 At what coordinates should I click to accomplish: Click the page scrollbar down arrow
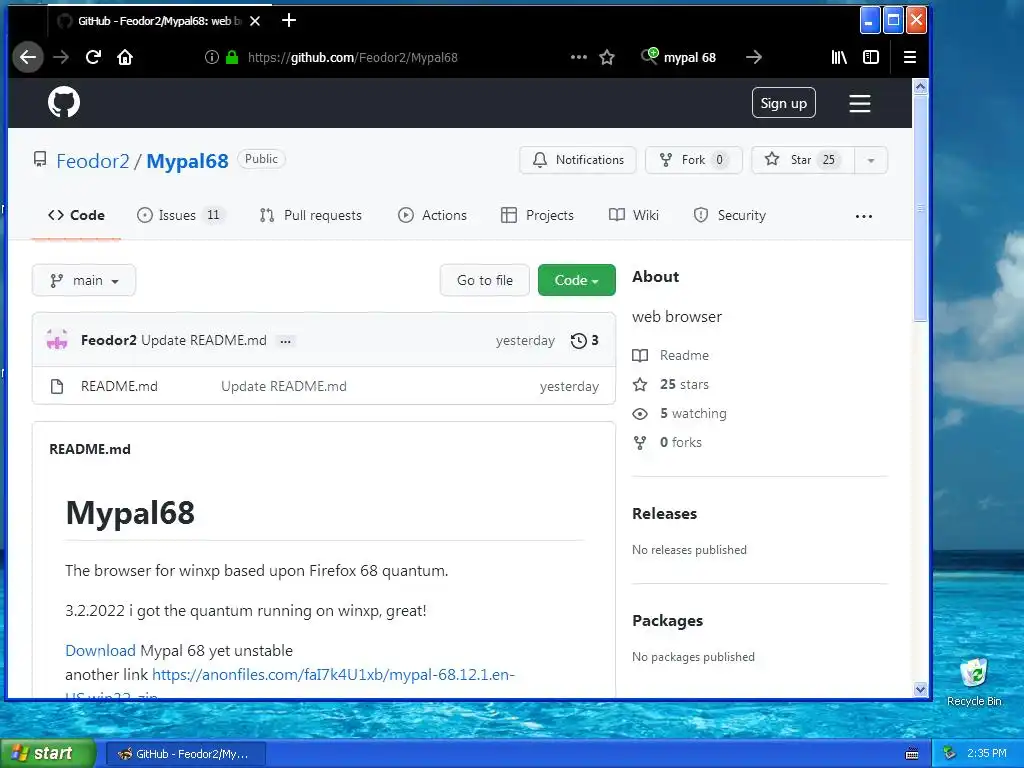(x=920, y=689)
